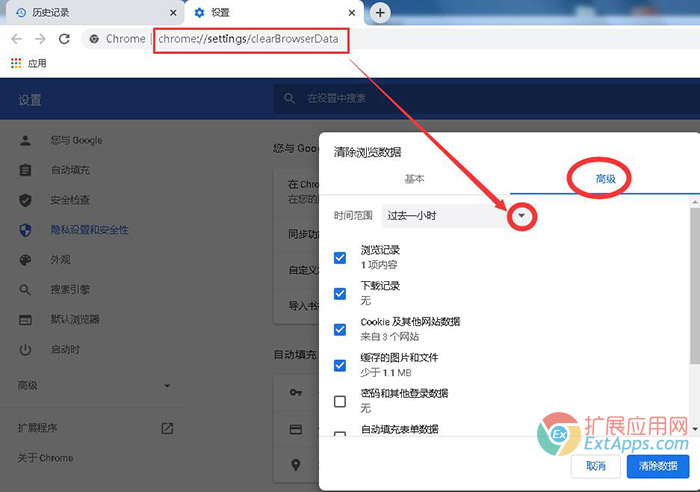Expand the 高级 section in the sidebar
The height and width of the screenshot is (492, 700).
pos(94,385)
